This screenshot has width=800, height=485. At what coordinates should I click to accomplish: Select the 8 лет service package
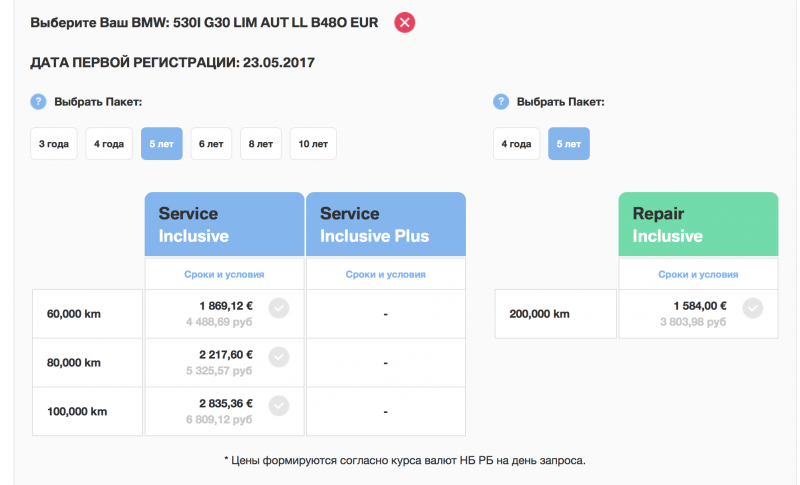point(261,144)
